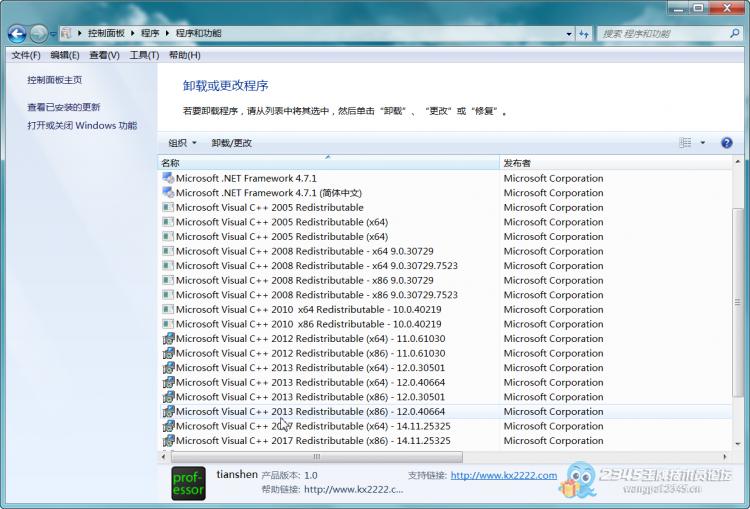Click icon of Visual C++ 2013 (x64) 12.0.30501

(x=168, y=368)
